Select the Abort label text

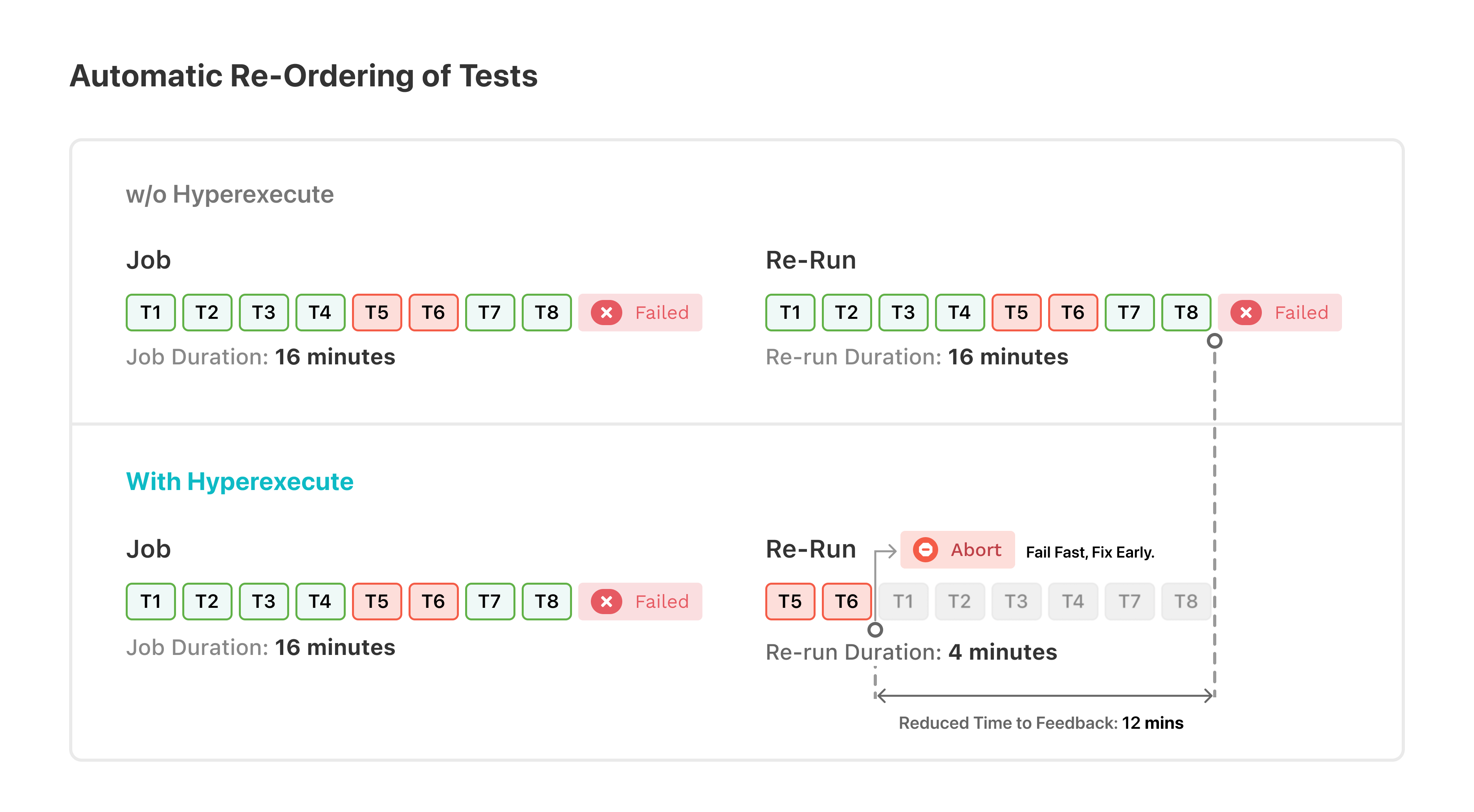point(975,550)
